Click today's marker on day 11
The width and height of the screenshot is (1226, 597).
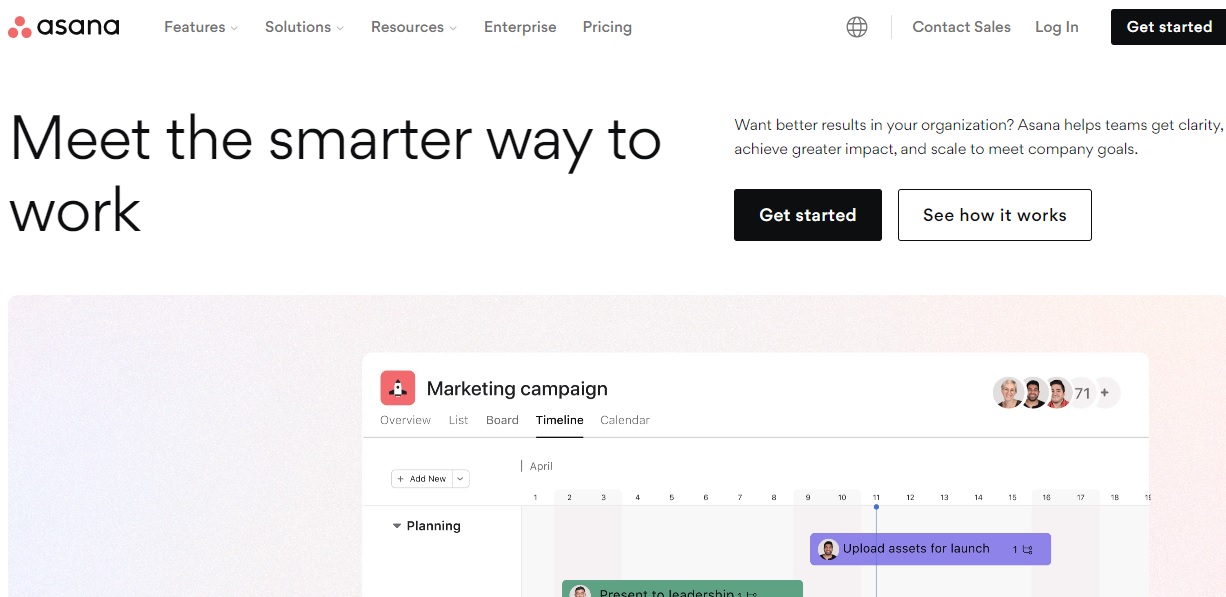pyautogui.click(x=876, y=507)
